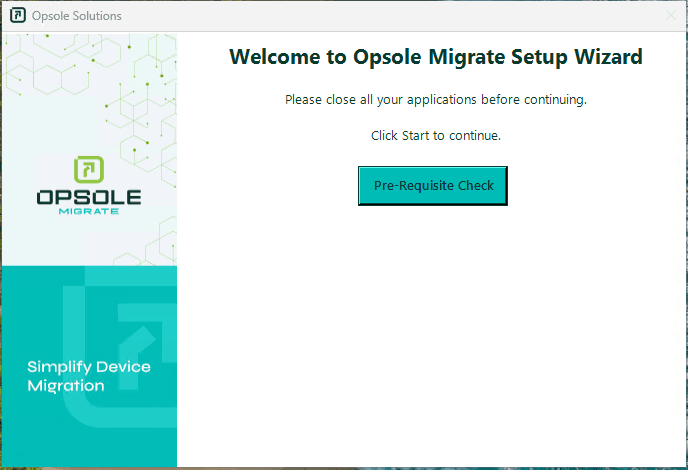The height and width of the screenshot is (470, 688).
Task: Click the Simplify Device Migration tagline
Action: [x=89, y=376]
